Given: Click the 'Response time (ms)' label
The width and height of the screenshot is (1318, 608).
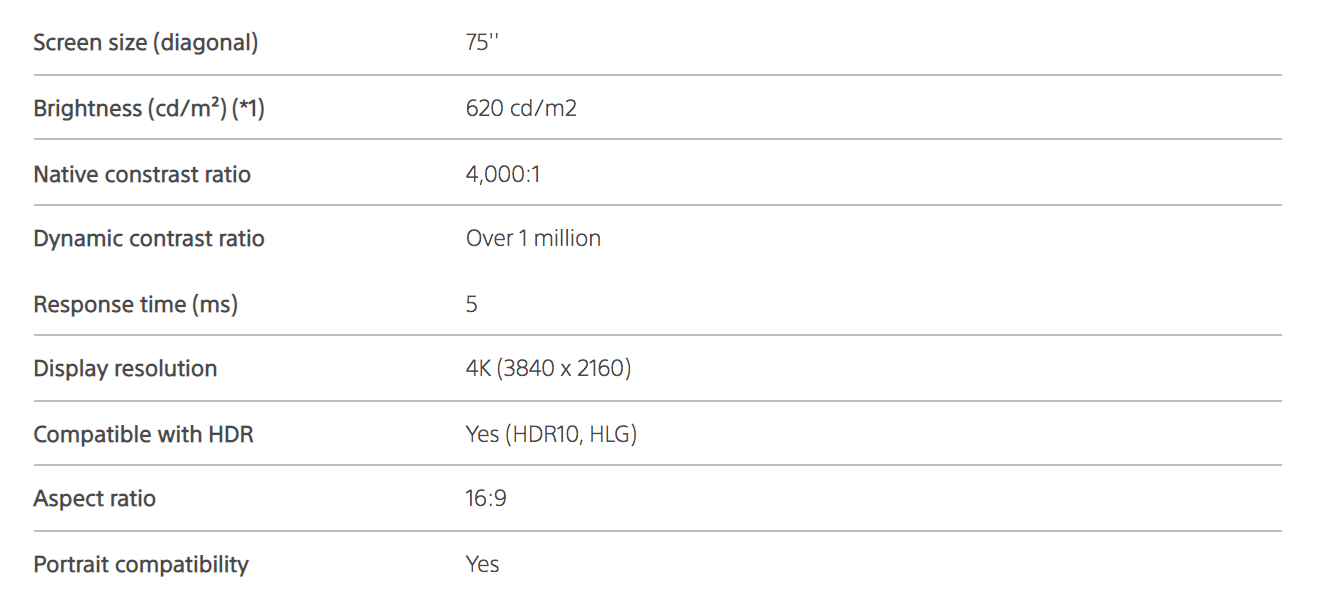Looking at the screenshot, I should [x=136, y=304].
